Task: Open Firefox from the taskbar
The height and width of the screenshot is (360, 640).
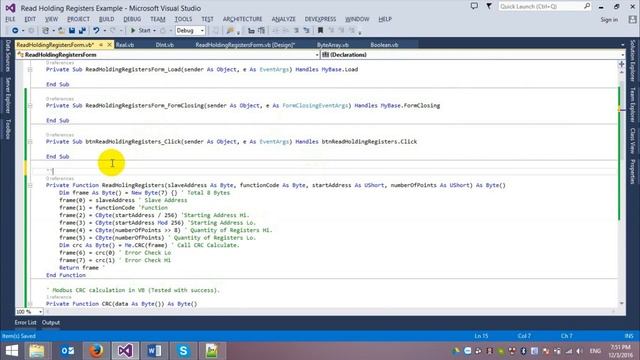Action: [x=96, y=351]
